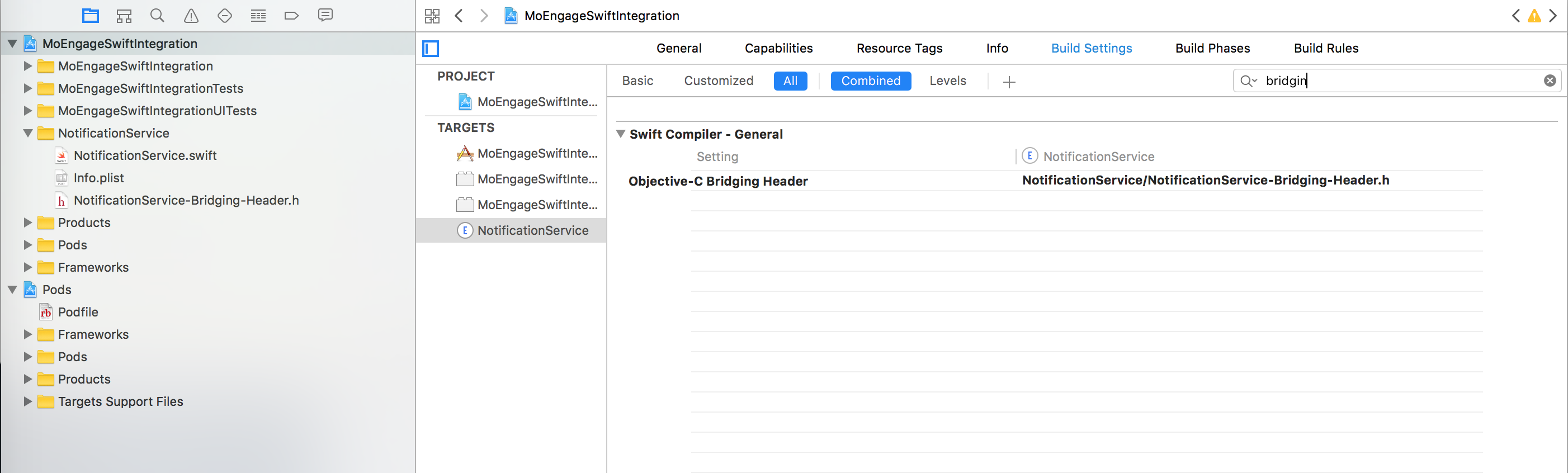This screenshot has width=1568, height=473.
Task: Edit the bridging header path value
Action: coord(1205,180)
